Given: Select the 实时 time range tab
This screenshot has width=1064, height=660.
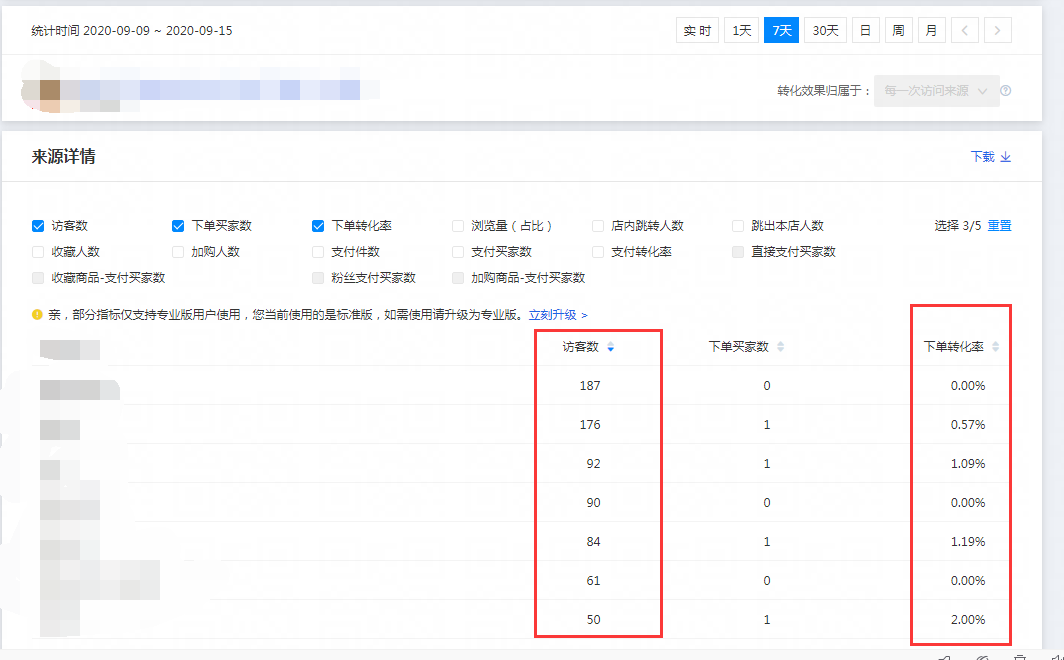Looking at the screenshot, I should [697, 31].
